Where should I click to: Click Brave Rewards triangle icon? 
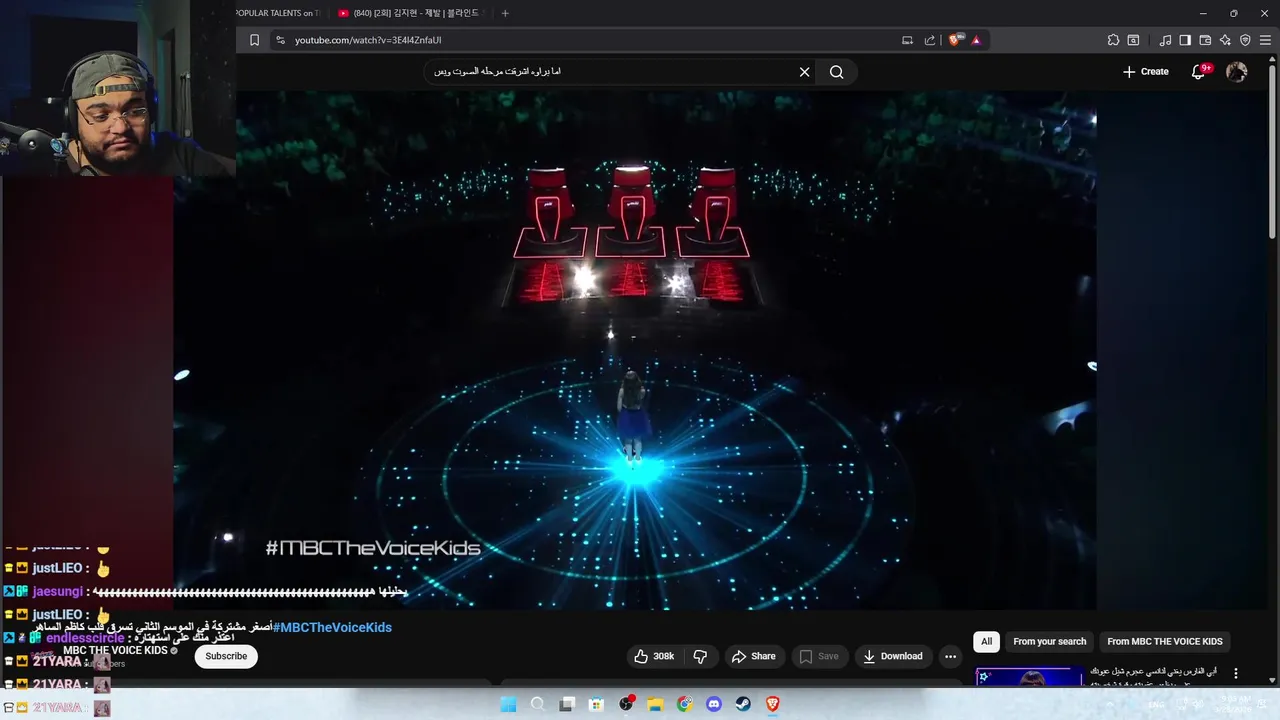[x=976, y=40]
